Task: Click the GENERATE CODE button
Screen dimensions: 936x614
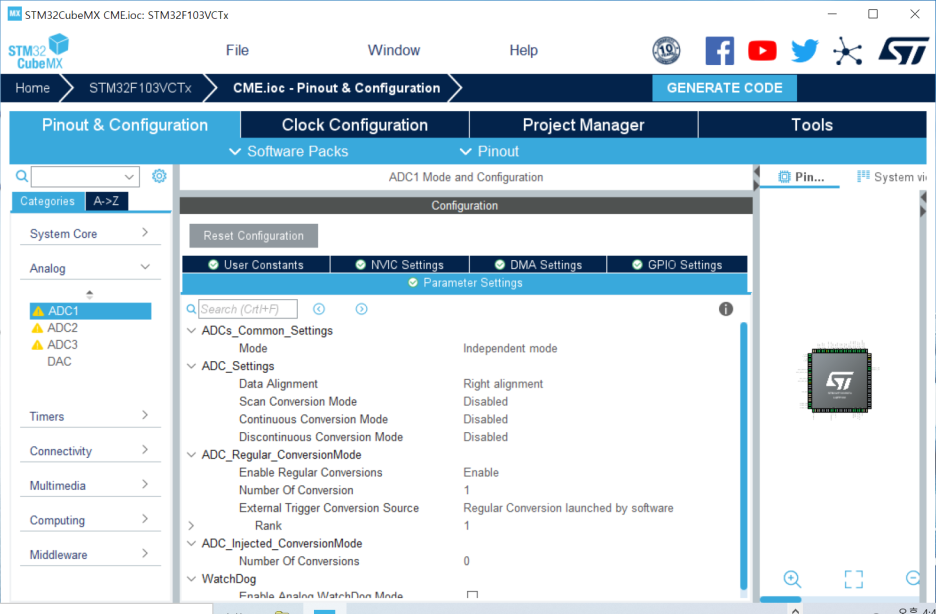Action: (724, 88)
